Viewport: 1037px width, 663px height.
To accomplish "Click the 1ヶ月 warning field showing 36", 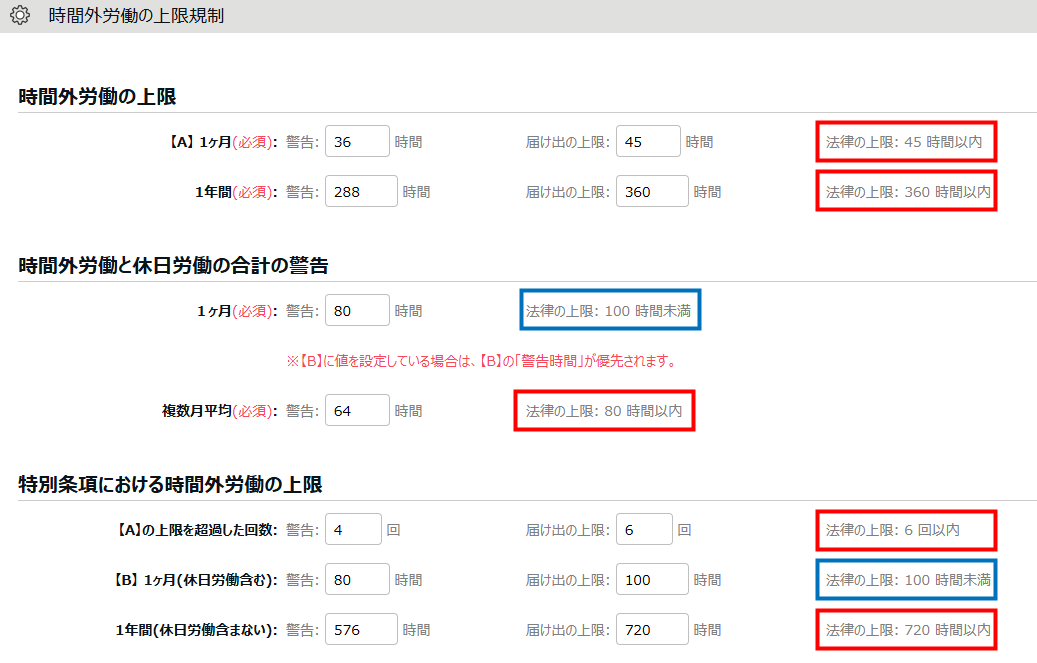I will pos(357,142).
